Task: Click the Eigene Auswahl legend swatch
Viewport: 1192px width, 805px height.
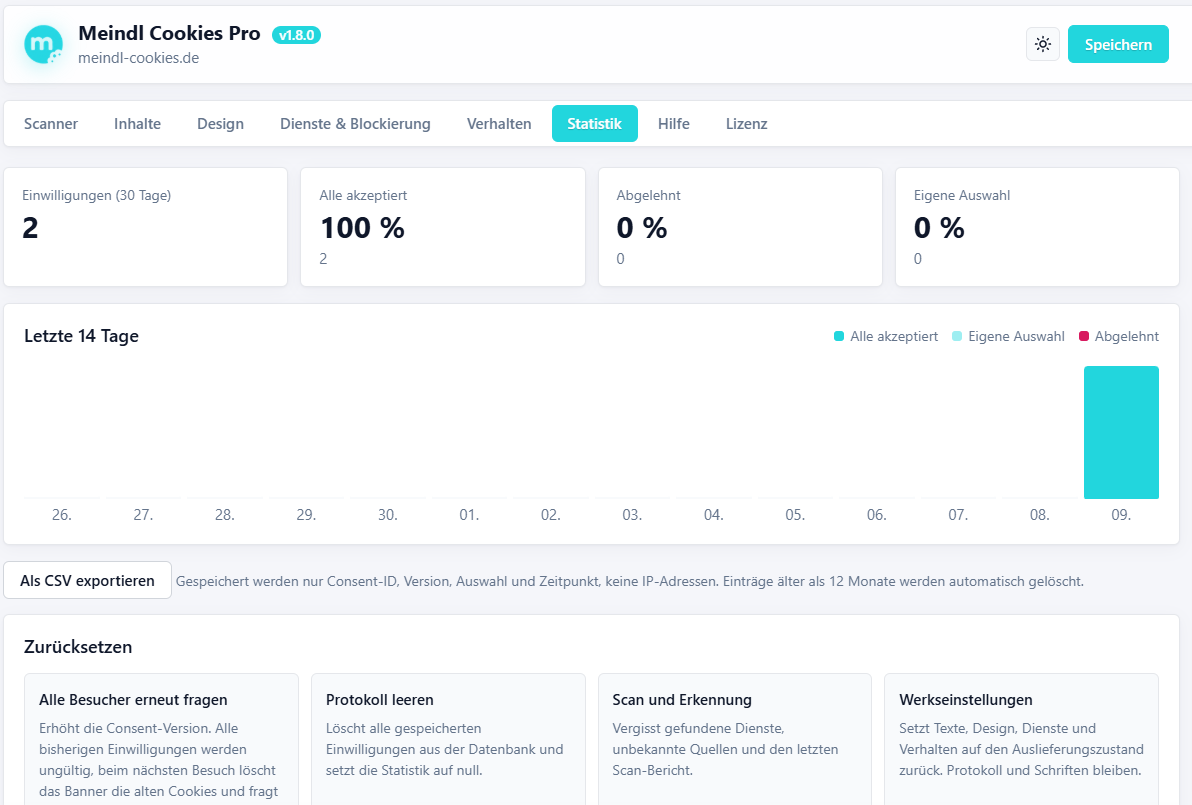Action: [957, 336]
